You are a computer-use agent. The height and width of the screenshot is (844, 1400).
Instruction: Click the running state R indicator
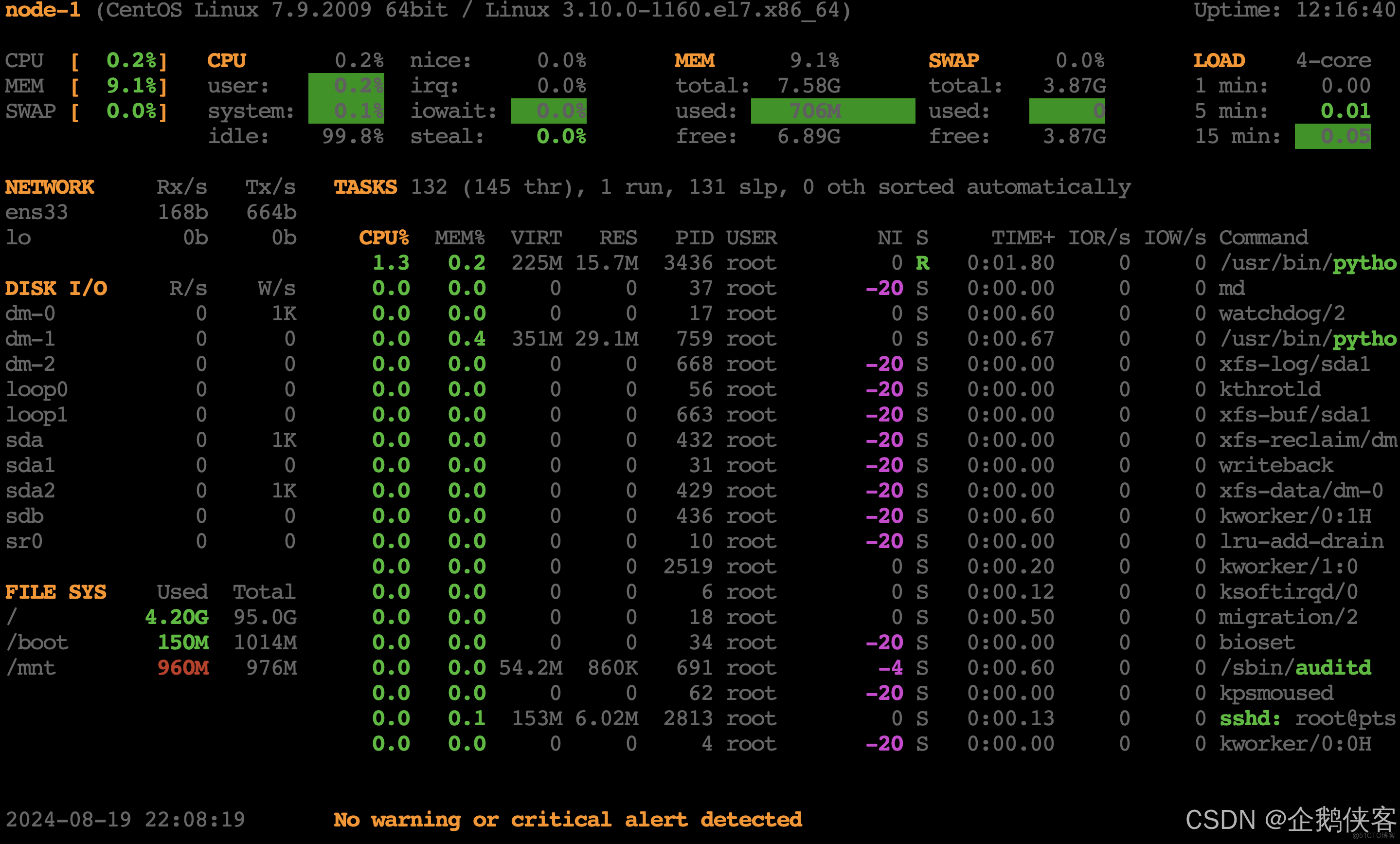922,262
